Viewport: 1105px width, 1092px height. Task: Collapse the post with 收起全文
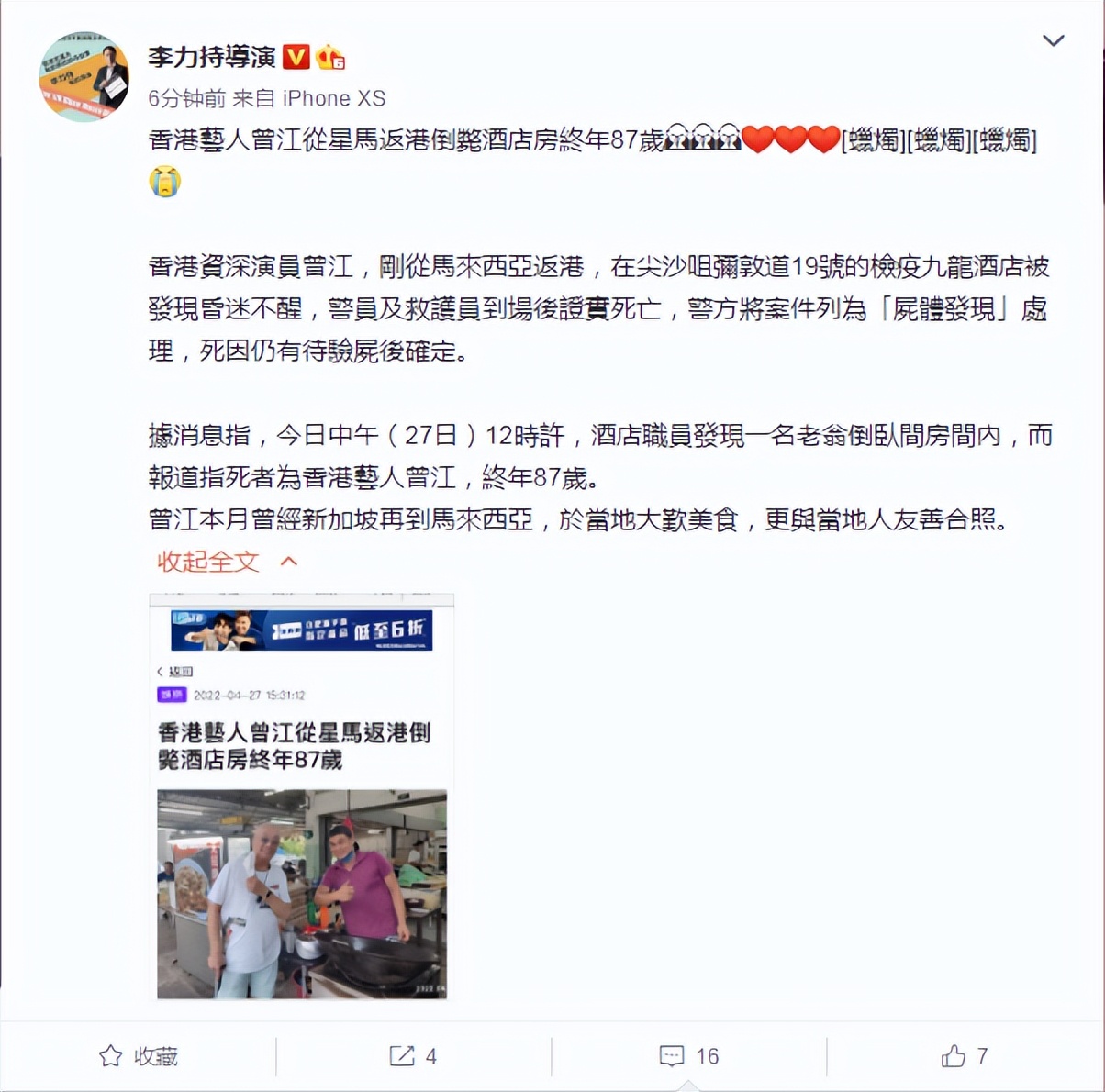point(208,561)
